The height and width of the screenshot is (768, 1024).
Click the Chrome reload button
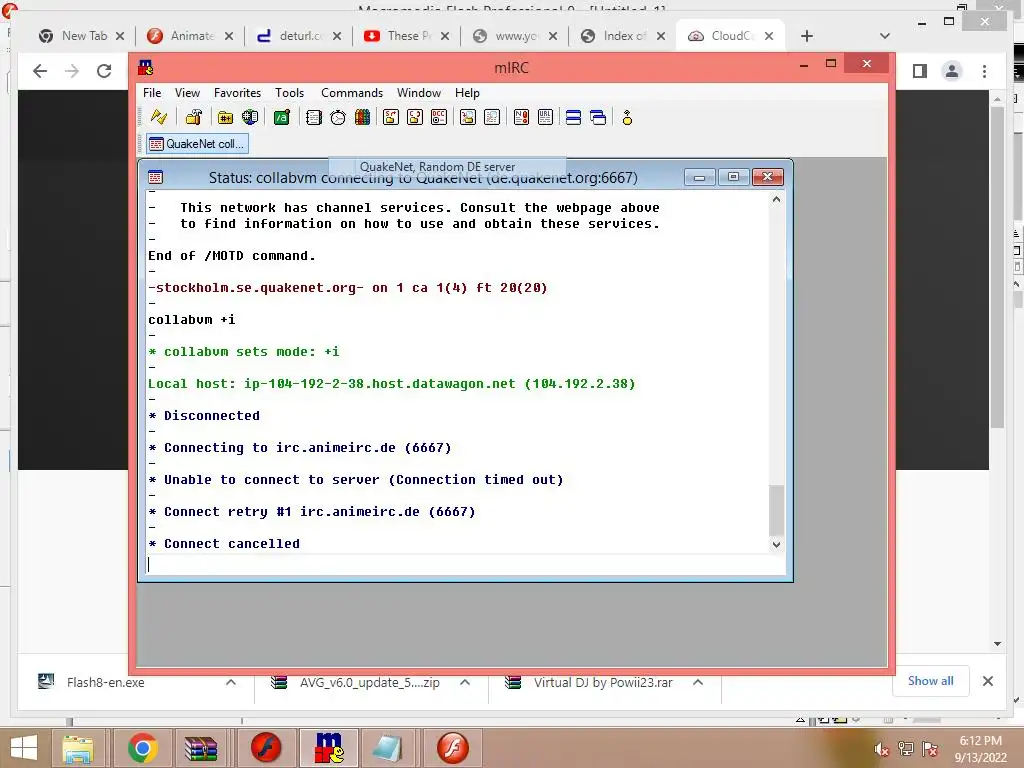tap(104, 71)
